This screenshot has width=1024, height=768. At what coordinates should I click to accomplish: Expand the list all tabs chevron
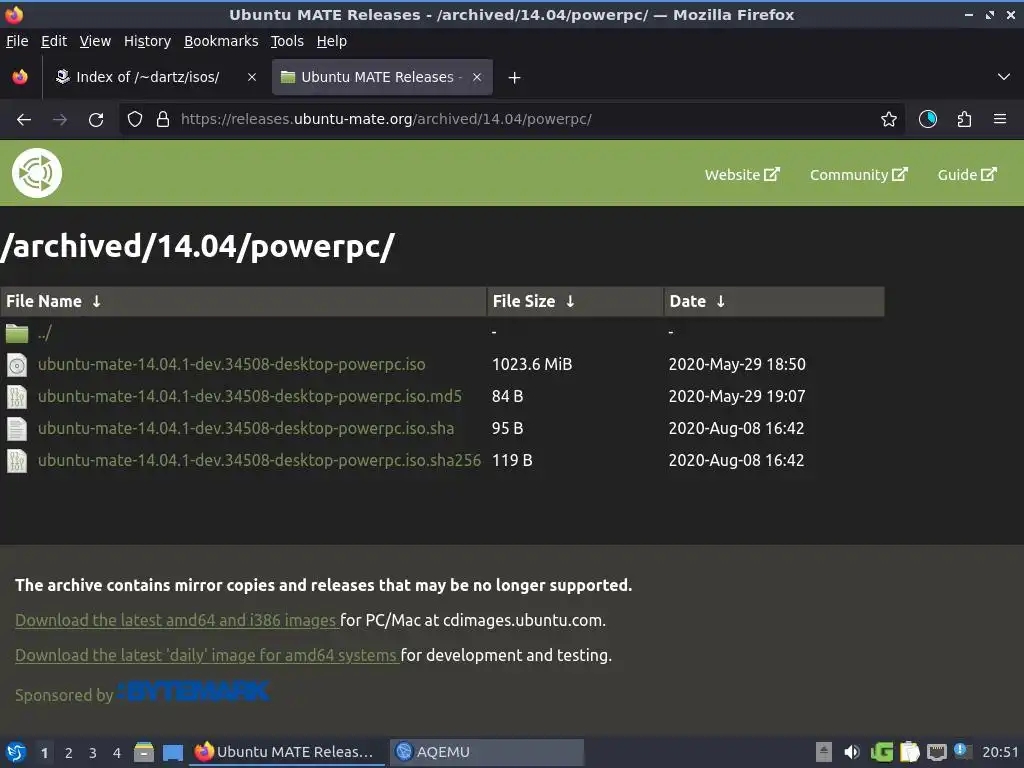pos(1004,77)
